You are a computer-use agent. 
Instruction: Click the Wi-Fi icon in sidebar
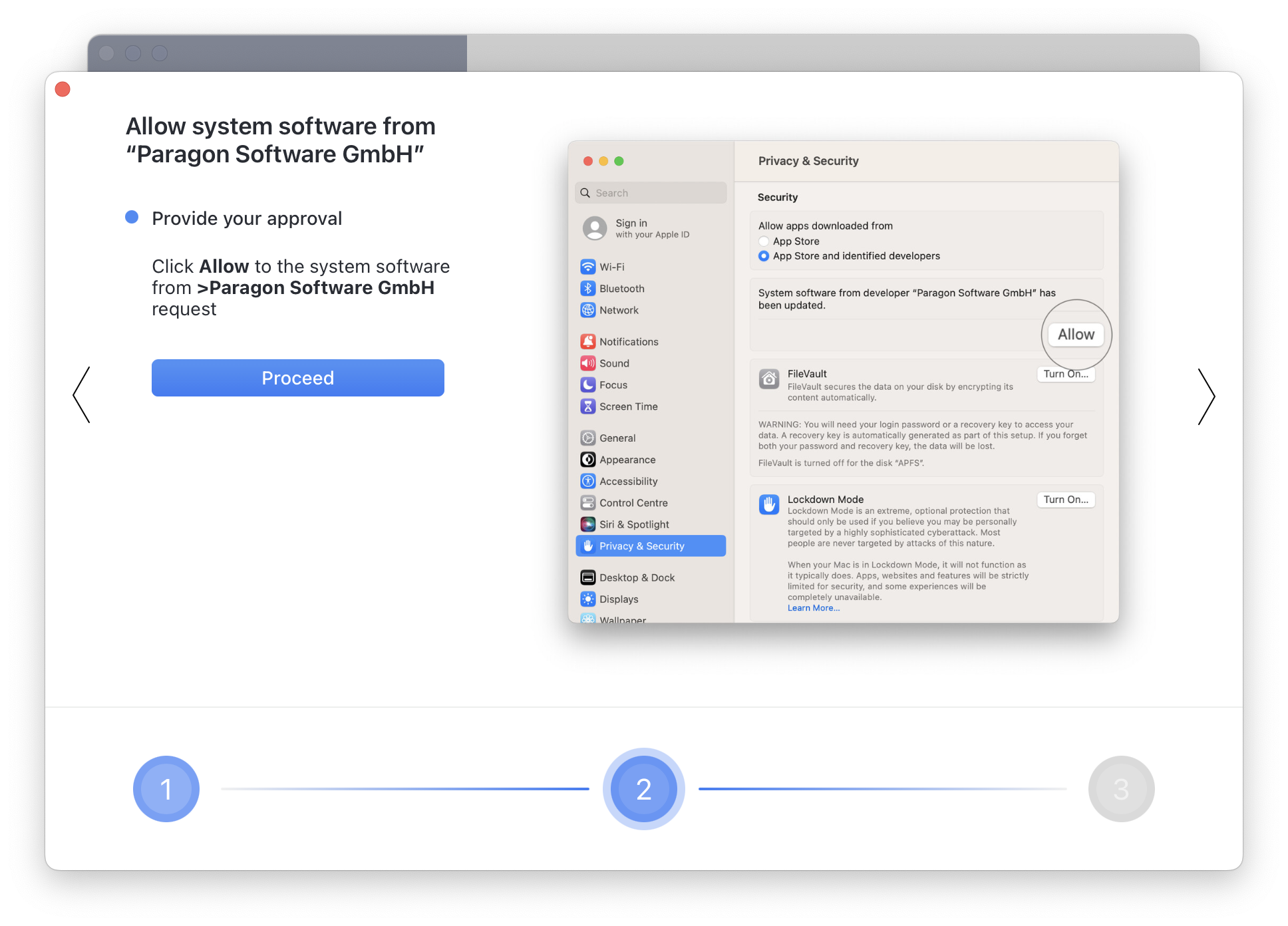(588, 267)
